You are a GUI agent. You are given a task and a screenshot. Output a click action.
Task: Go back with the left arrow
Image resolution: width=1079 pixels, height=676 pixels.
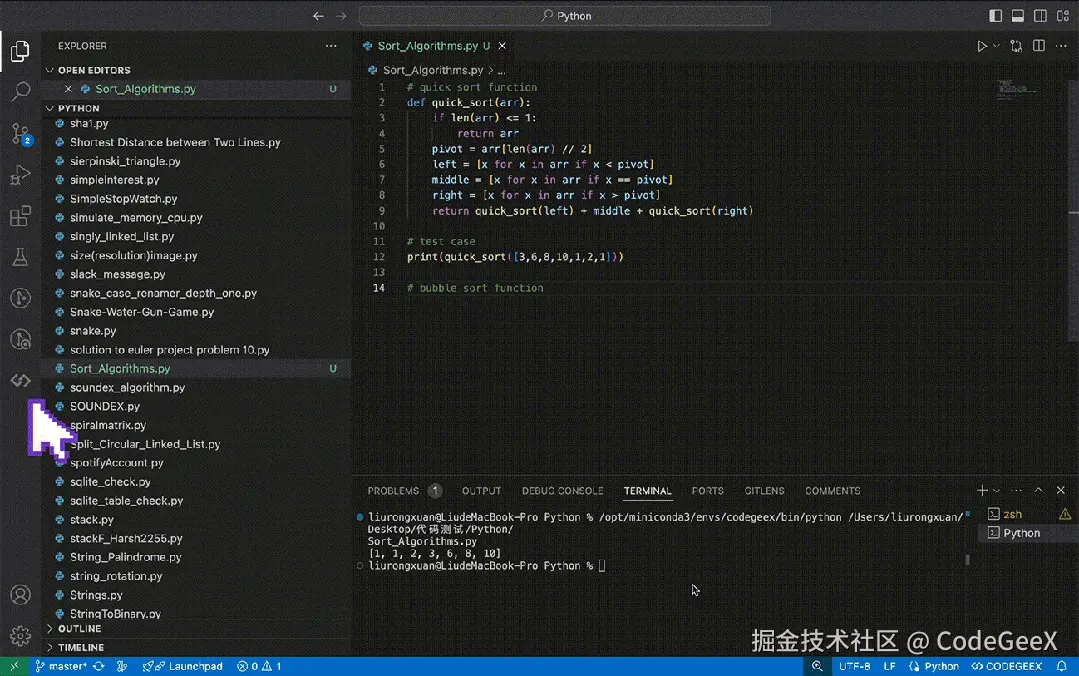click(318, 16)
